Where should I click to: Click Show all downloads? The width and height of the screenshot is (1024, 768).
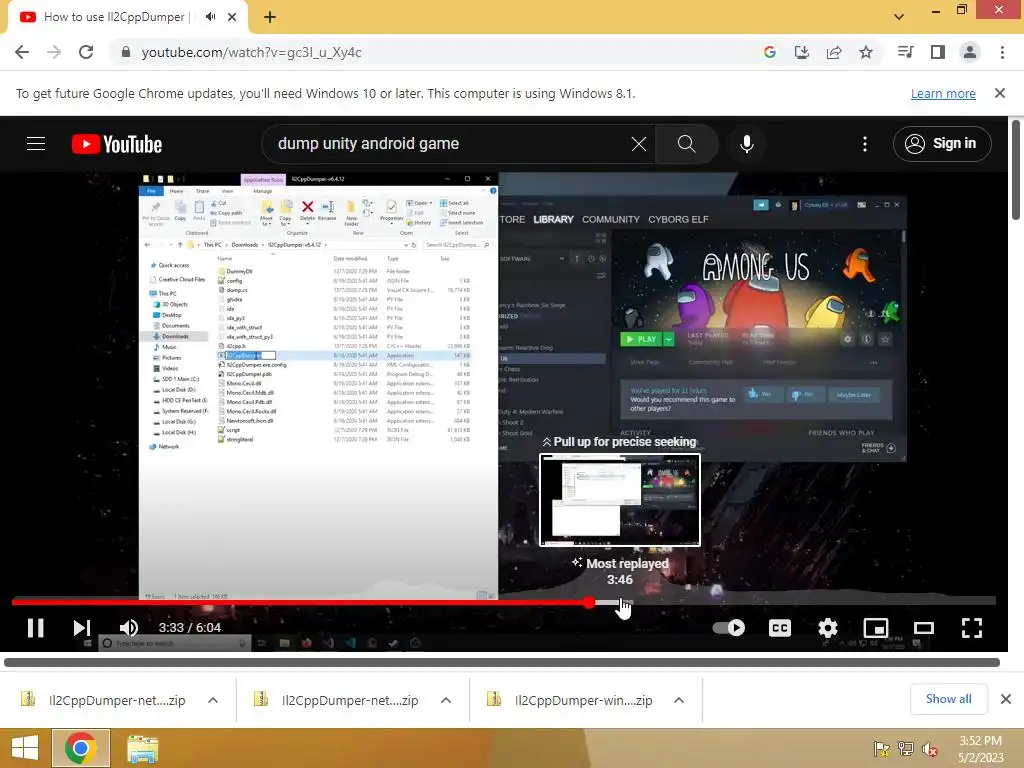948,699
